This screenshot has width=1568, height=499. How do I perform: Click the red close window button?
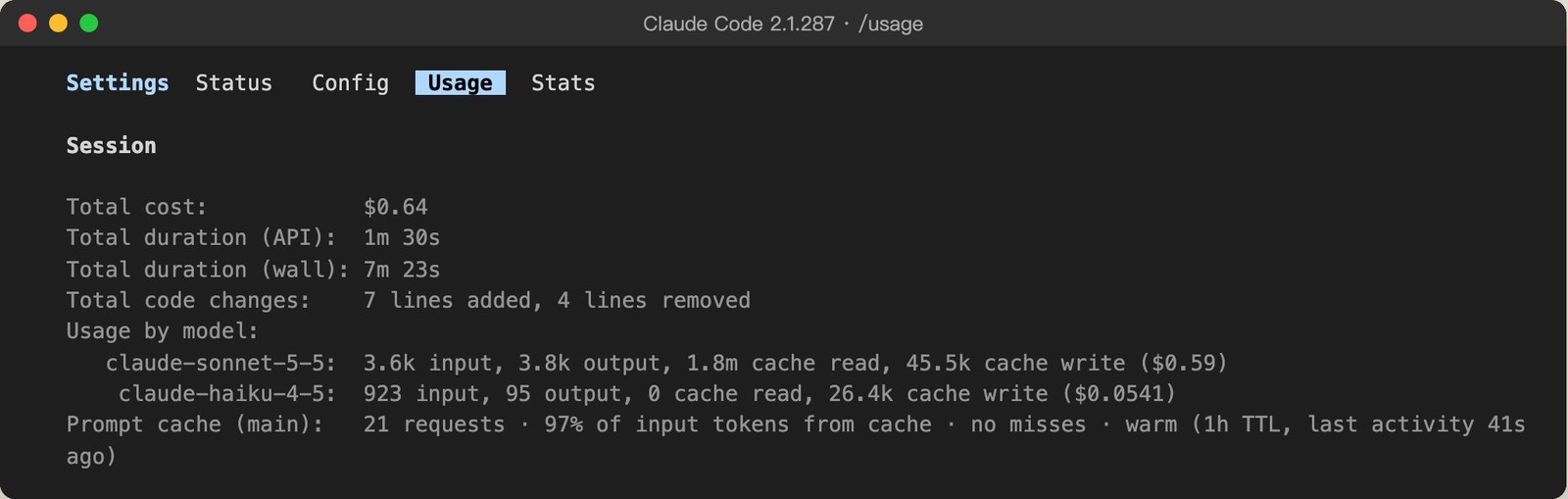tap(27, 23)
